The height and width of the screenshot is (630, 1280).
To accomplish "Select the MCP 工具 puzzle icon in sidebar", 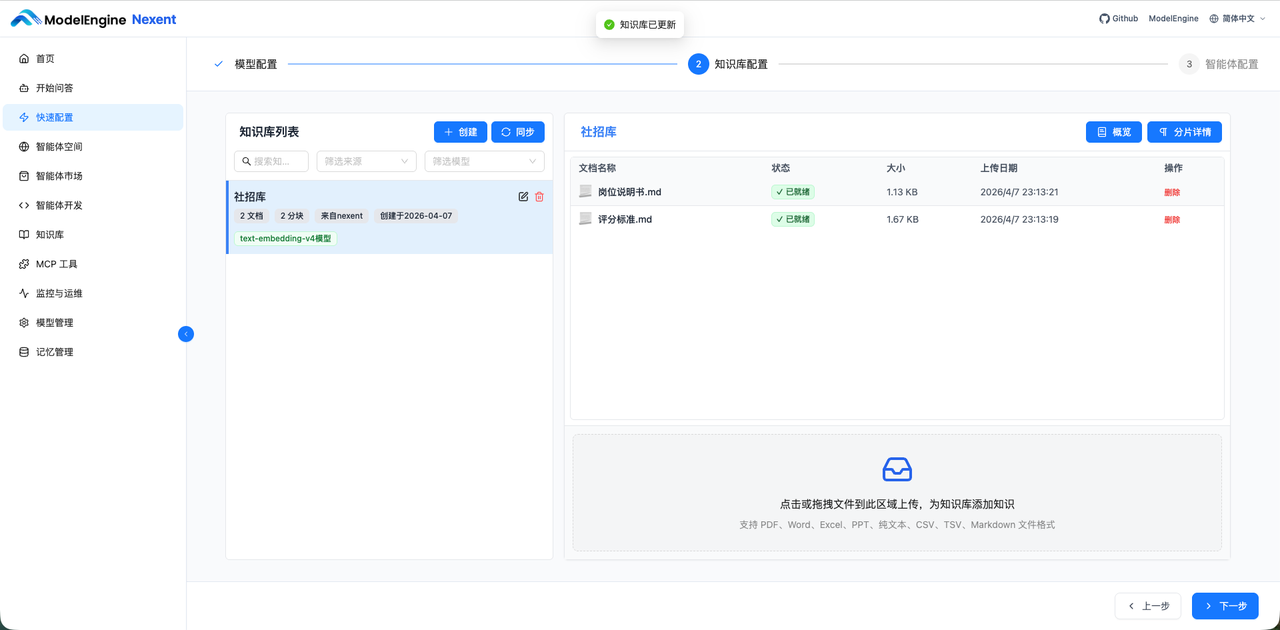I will (24, 263).
